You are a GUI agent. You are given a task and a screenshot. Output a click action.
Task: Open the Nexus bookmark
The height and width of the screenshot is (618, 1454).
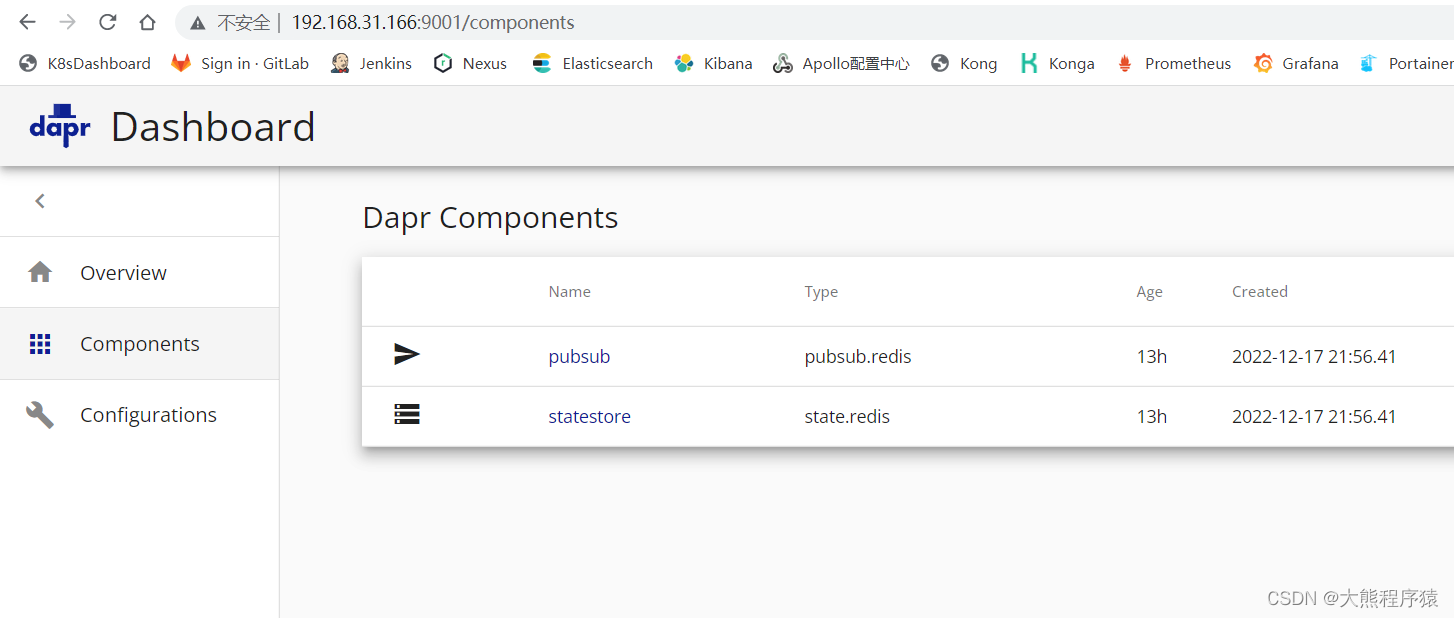click(483, 63)
